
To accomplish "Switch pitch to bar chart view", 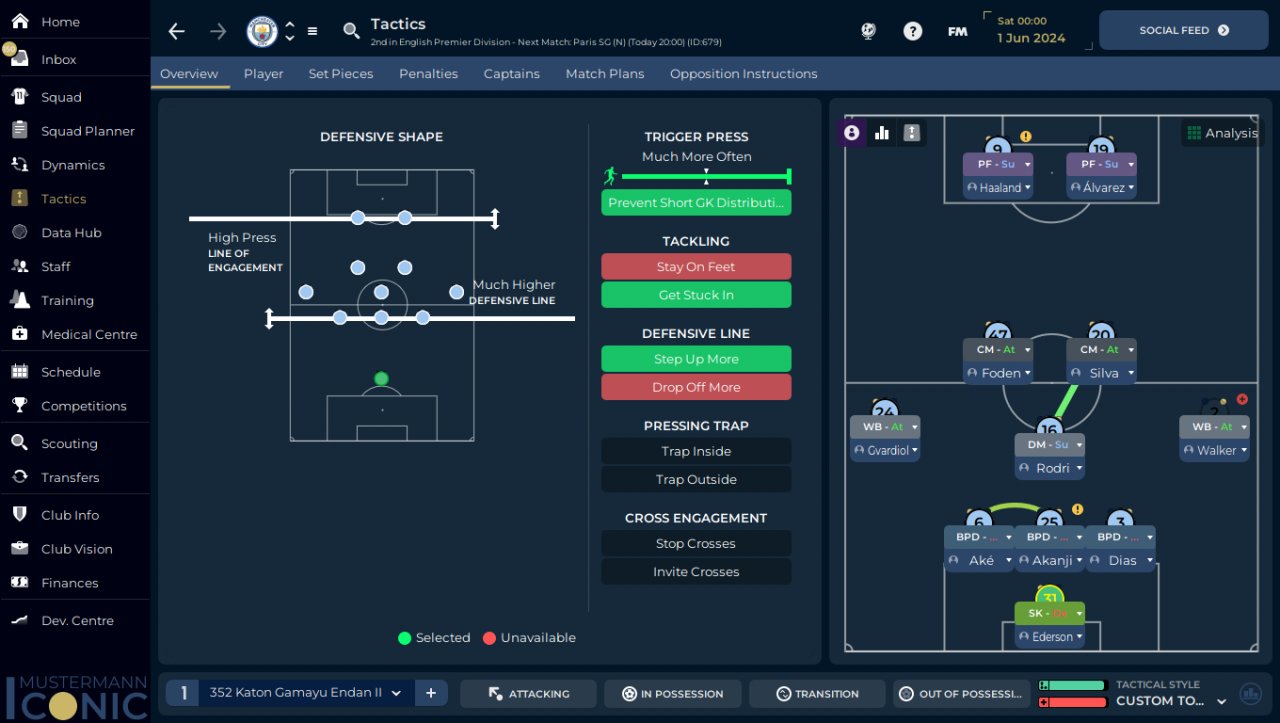I will tap(882, 133).
